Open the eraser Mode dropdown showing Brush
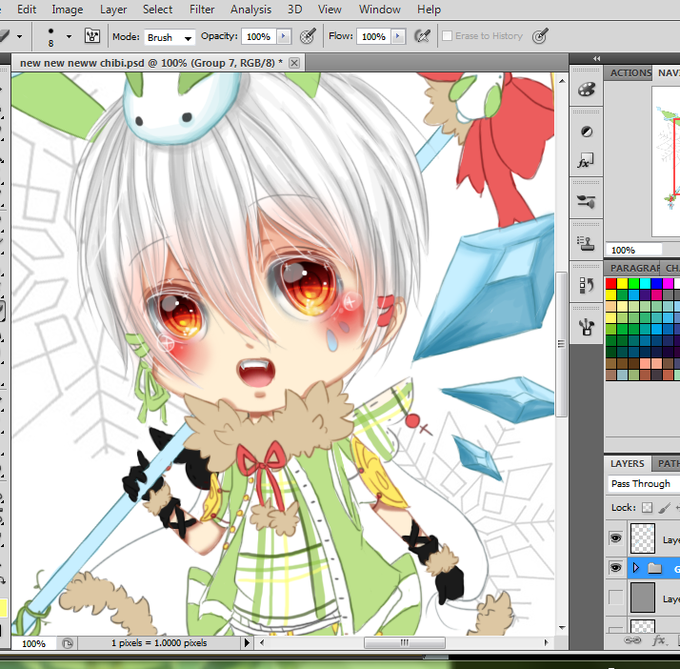This screenshot has height=669, width=680. click(170, 37)
